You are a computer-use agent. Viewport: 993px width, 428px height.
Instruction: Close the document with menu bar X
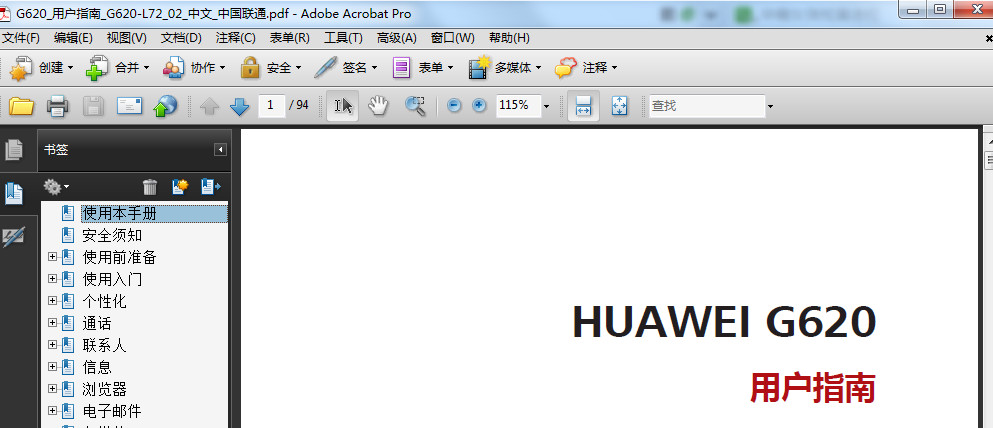coord(989,38)
